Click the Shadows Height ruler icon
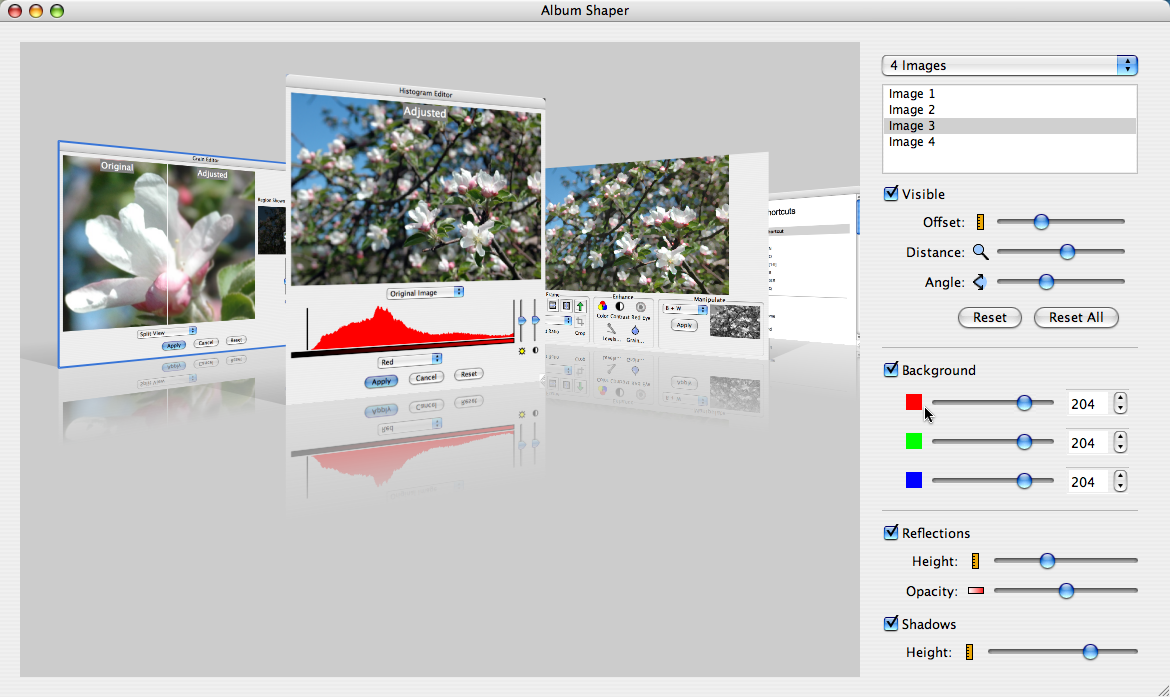This screenshot has width=1170, height=697. (x=969, y=652)
